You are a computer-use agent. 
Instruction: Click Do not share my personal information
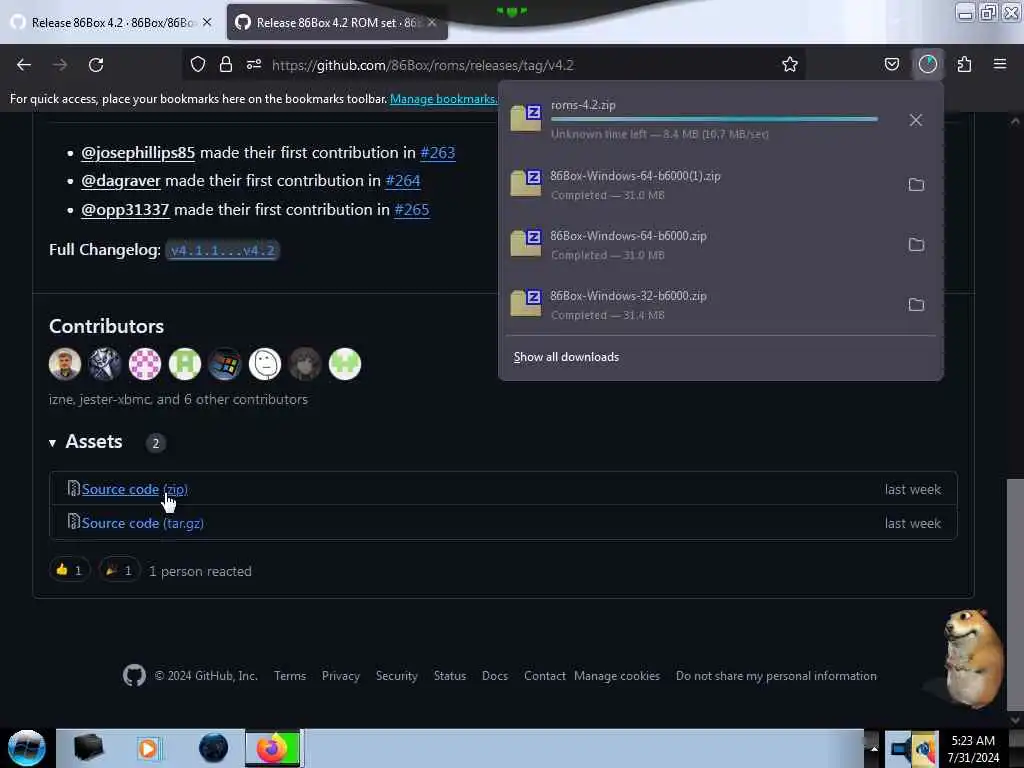click(776, 676)
